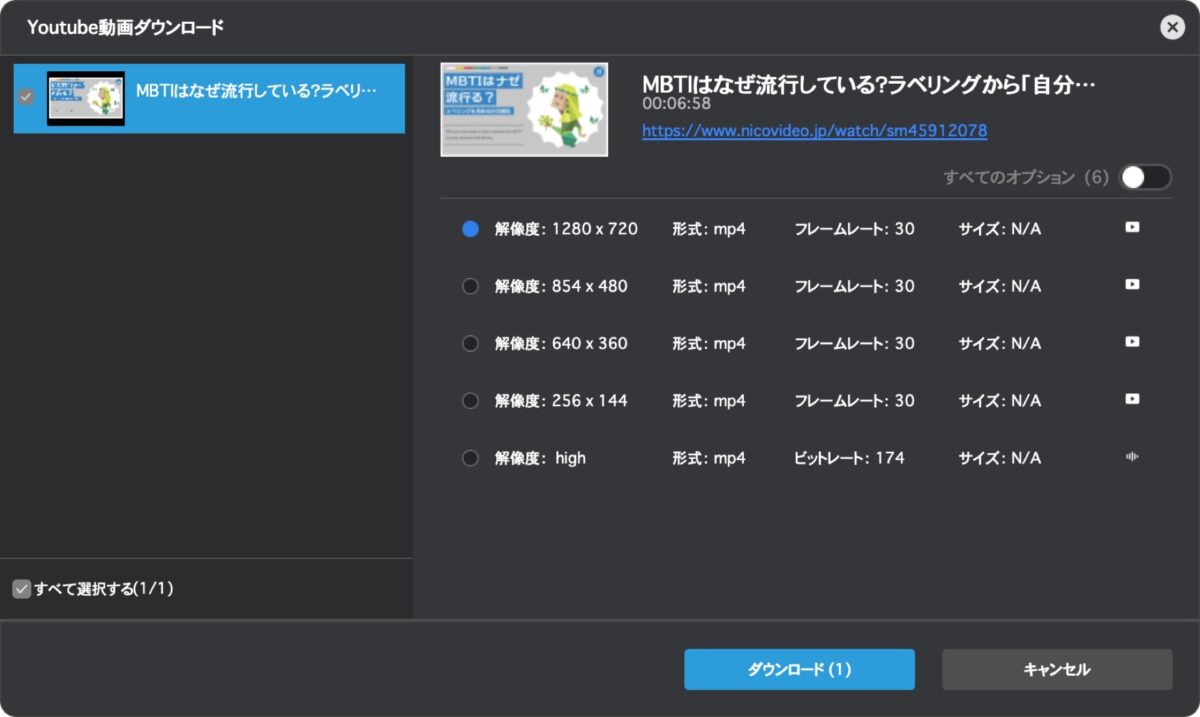The width and height of the screenshot is (1200, 717).
Task: Enable the すべてのオプション switch
Action: tap(1146, 176)
